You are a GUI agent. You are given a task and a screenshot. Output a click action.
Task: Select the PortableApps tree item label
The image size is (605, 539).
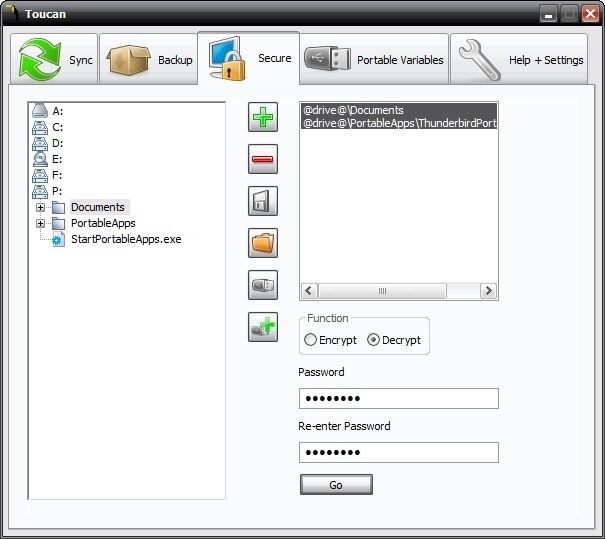[x=103, y=223]
